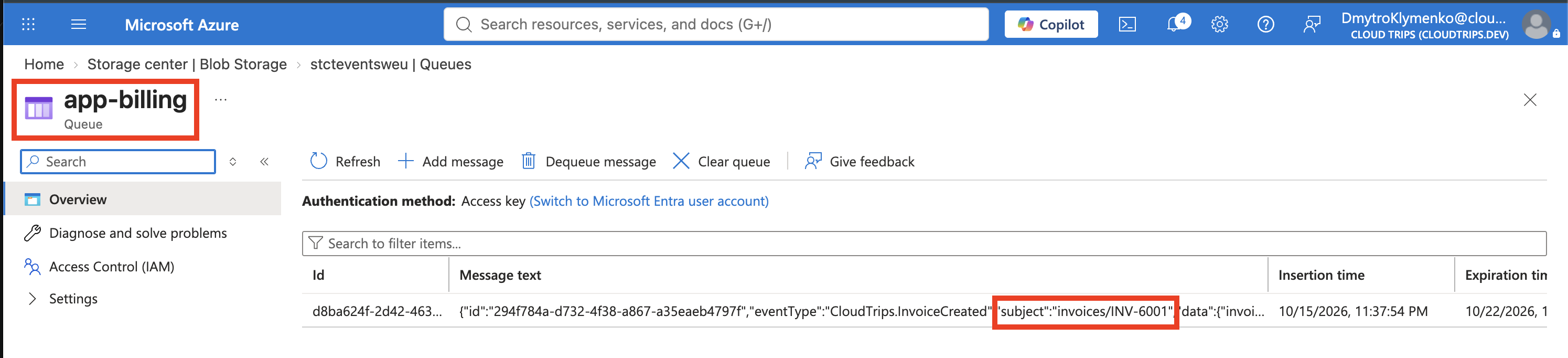The height and width of the screenshot is (358, 1568).
Task: Click Give feedback in the toolbar
Action: pos(860,161)
